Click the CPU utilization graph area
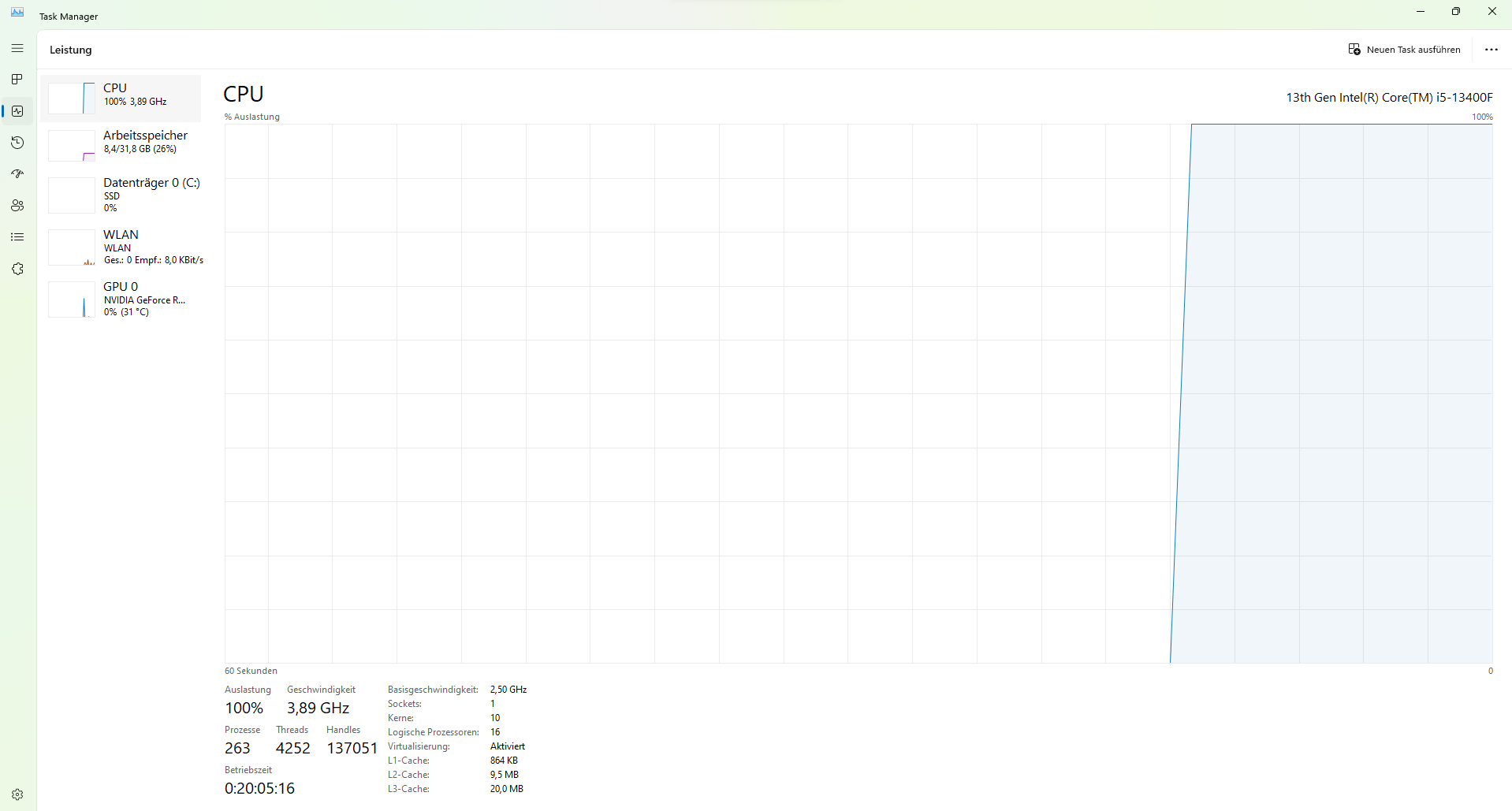 tap(858, 393)
